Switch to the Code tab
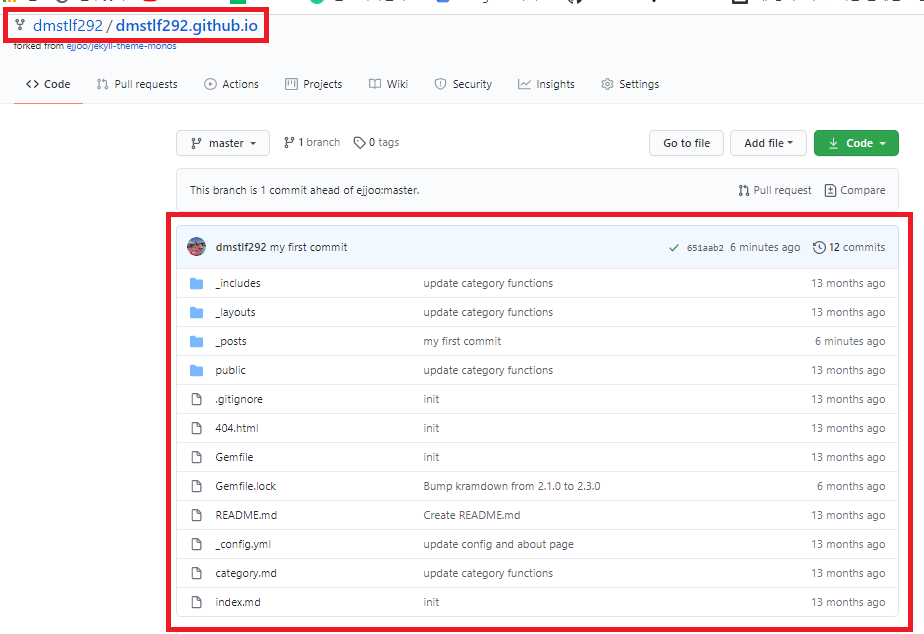 point(48,84)
